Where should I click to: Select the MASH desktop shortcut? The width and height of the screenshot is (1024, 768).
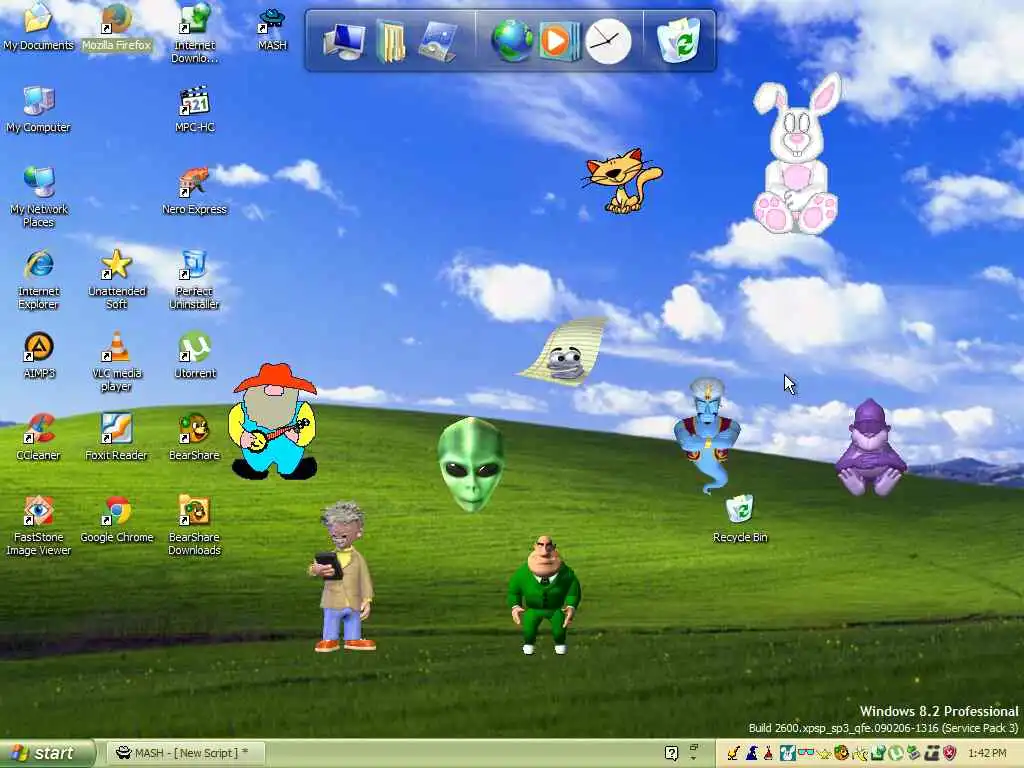[x=272, y=29]
